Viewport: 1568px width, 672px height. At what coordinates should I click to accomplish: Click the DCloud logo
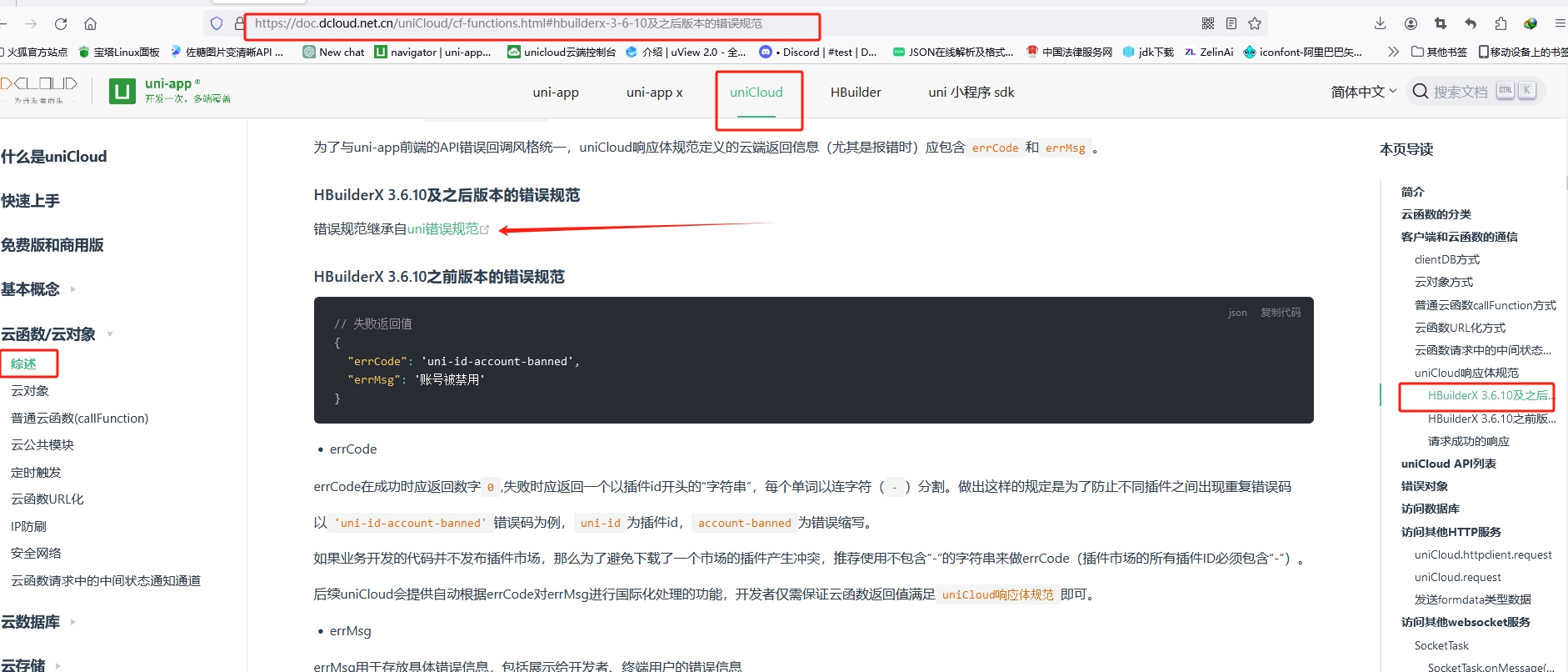click(x=38, y=89)
